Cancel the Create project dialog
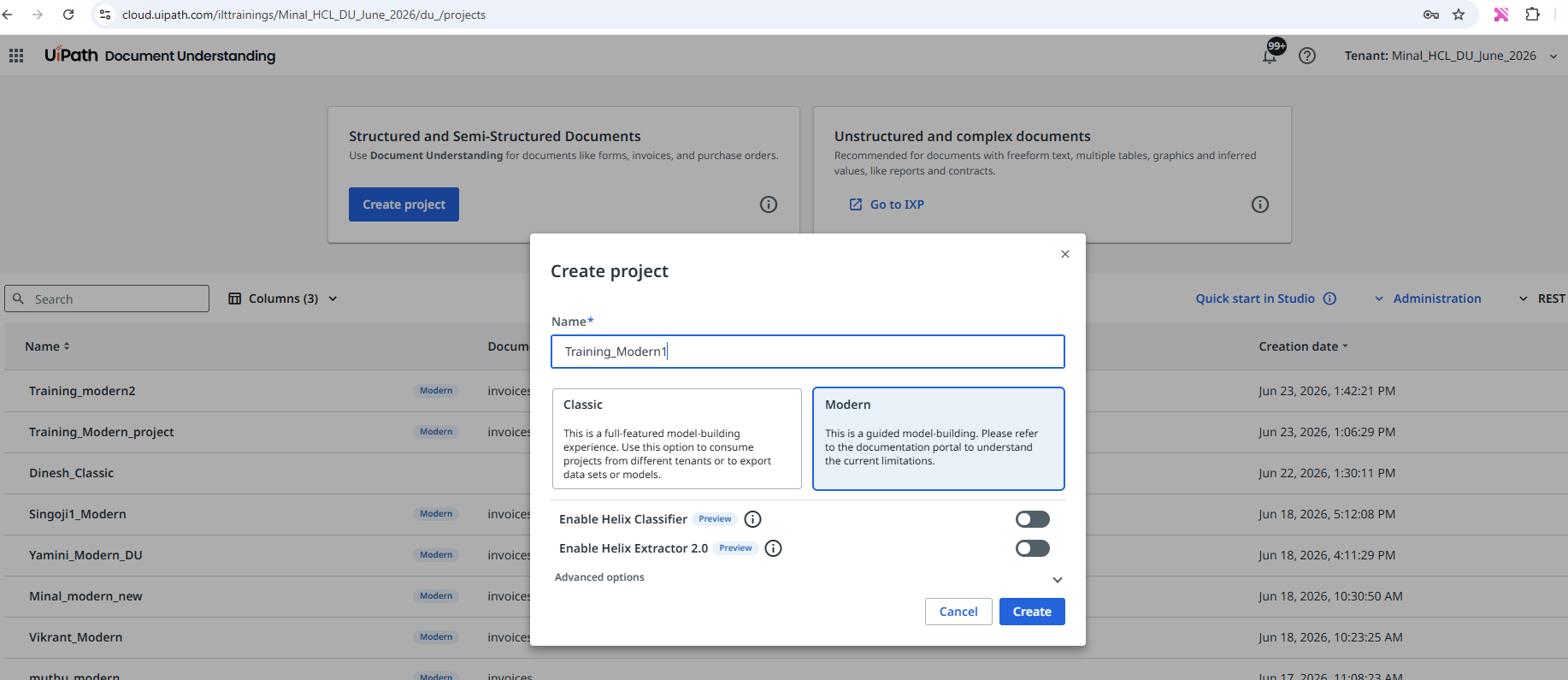The image size is (1568, 680). pos(958,612)
